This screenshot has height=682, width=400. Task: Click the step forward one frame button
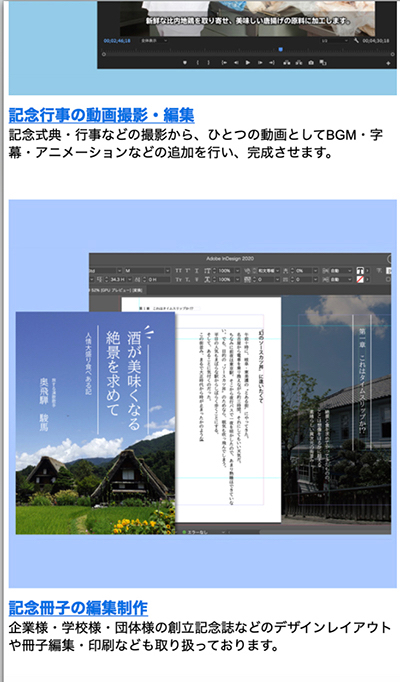[260, 63]
